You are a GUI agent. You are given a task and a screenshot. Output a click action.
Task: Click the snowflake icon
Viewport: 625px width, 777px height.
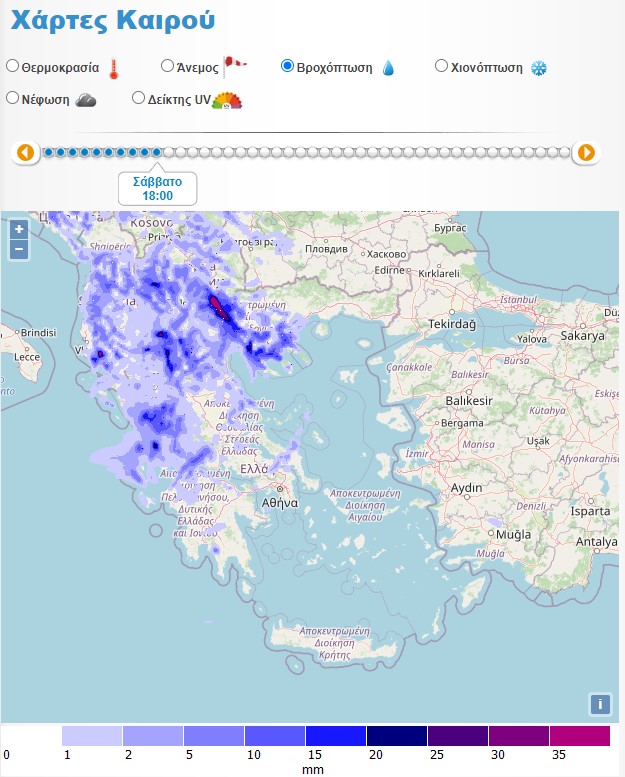pos(539,68)
